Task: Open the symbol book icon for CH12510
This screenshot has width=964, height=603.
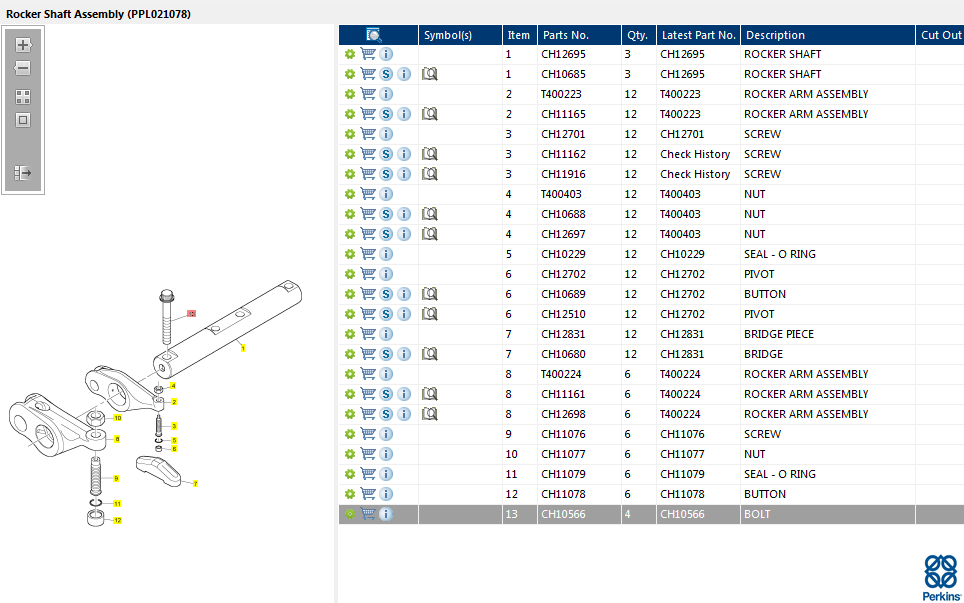Action: point(430,314)
